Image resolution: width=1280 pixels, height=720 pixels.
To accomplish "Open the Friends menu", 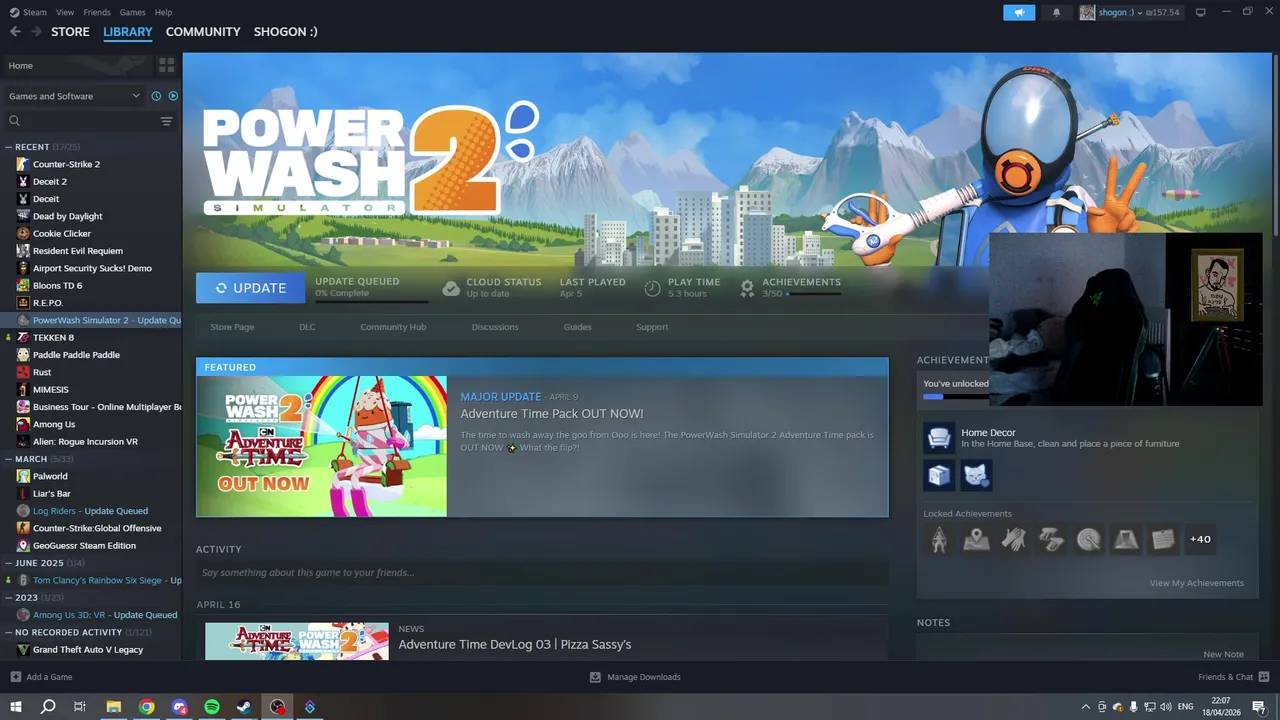I will [x=97, y=12].
